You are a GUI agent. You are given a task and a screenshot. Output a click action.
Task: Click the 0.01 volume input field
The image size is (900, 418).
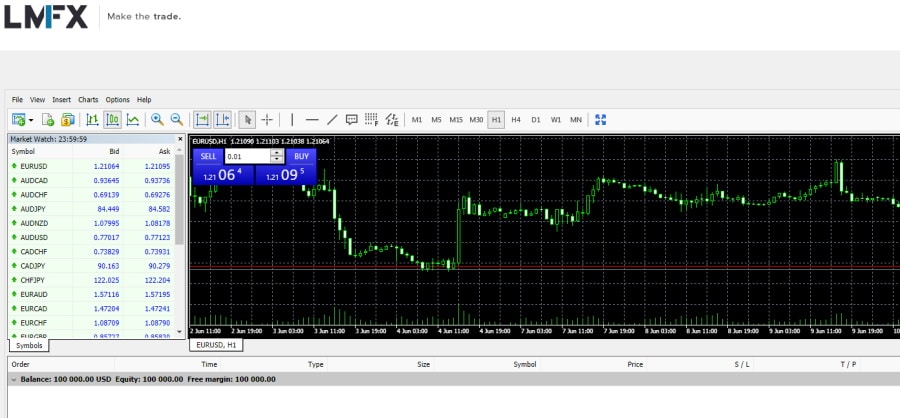click(x=247, y=156)
